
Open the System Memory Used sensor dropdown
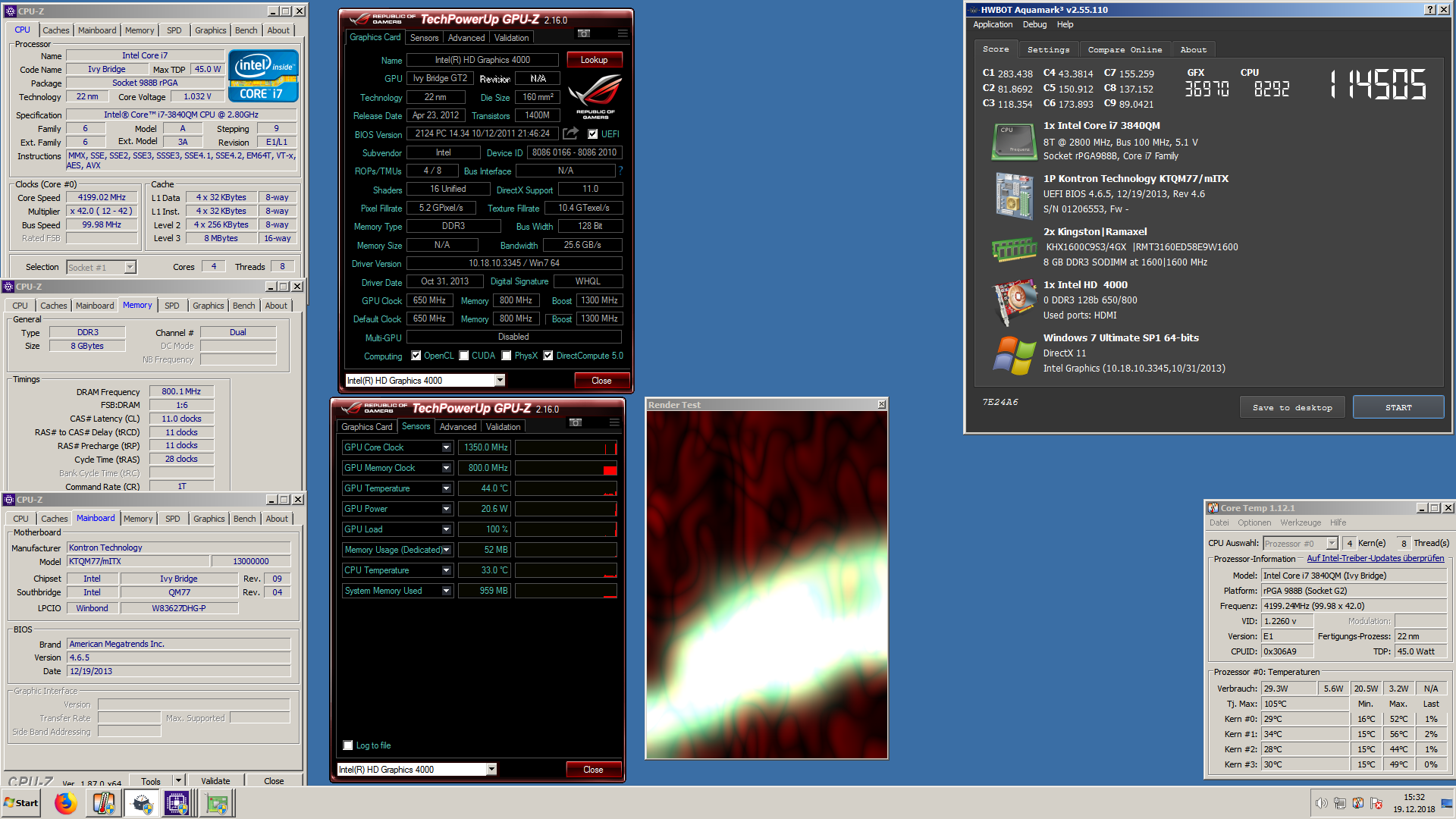[446, 591]
